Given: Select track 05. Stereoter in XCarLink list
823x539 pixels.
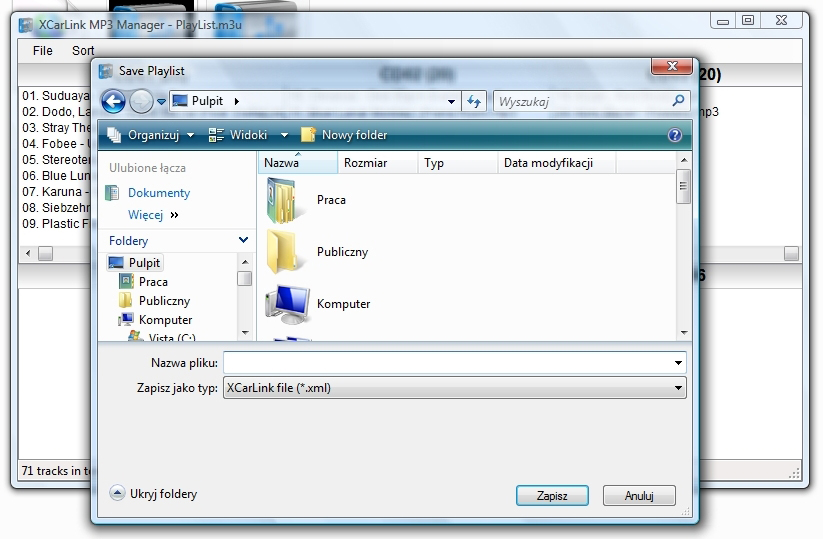Looking at the screenshot, I should (56, 160).
